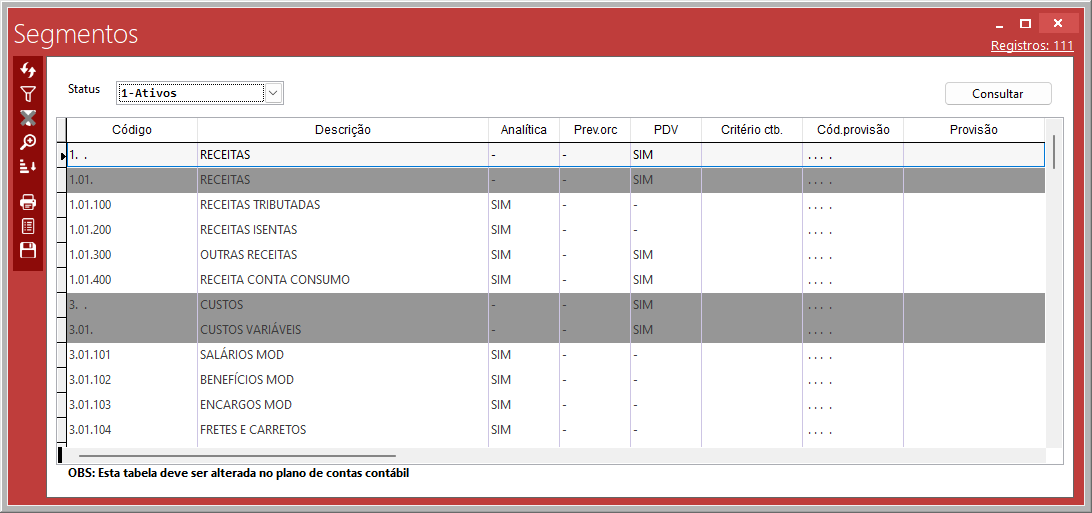Viewport: 1092px width, 513px height.
Task: Click the Provisão column header
Action: (x=974, y=129)
